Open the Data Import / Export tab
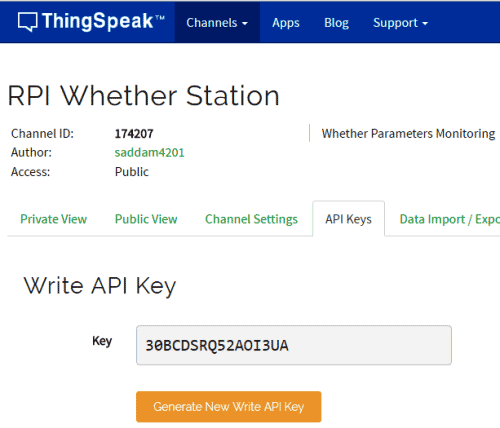 tap(449, 219)
